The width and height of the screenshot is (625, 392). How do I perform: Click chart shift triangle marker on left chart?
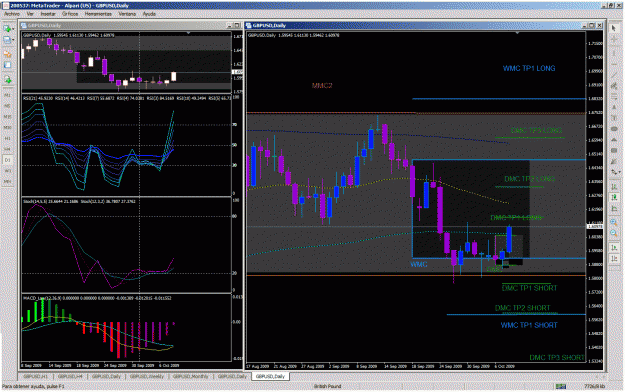(x=188, y=33)
